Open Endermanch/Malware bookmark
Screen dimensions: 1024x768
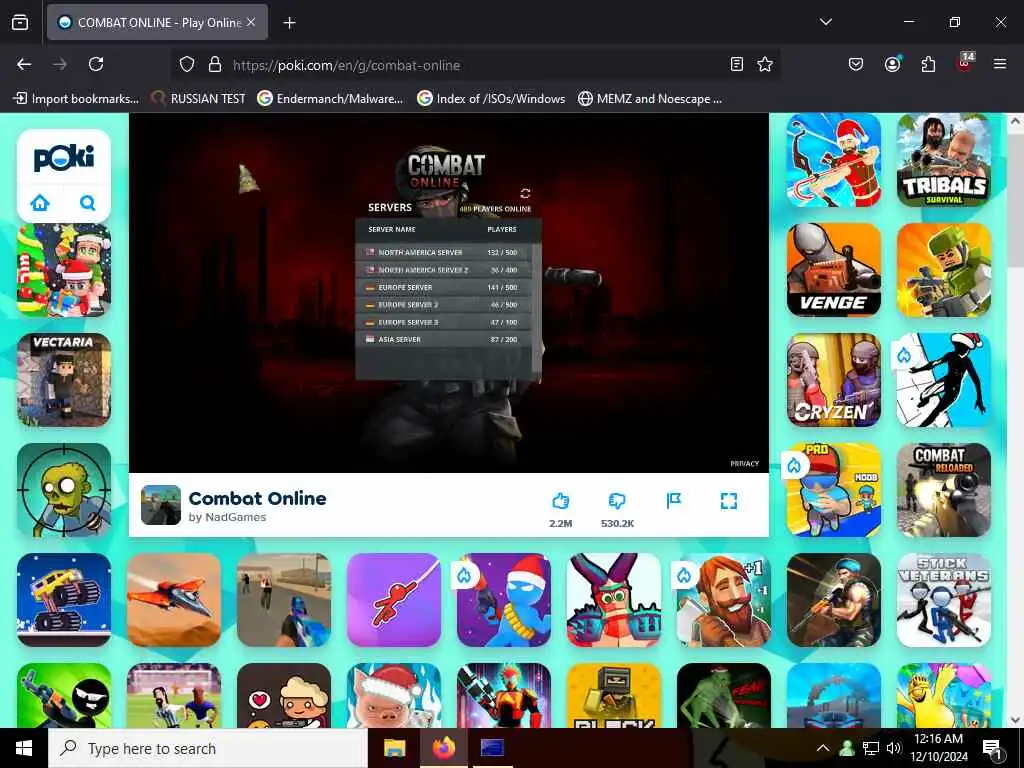[330, 99]
